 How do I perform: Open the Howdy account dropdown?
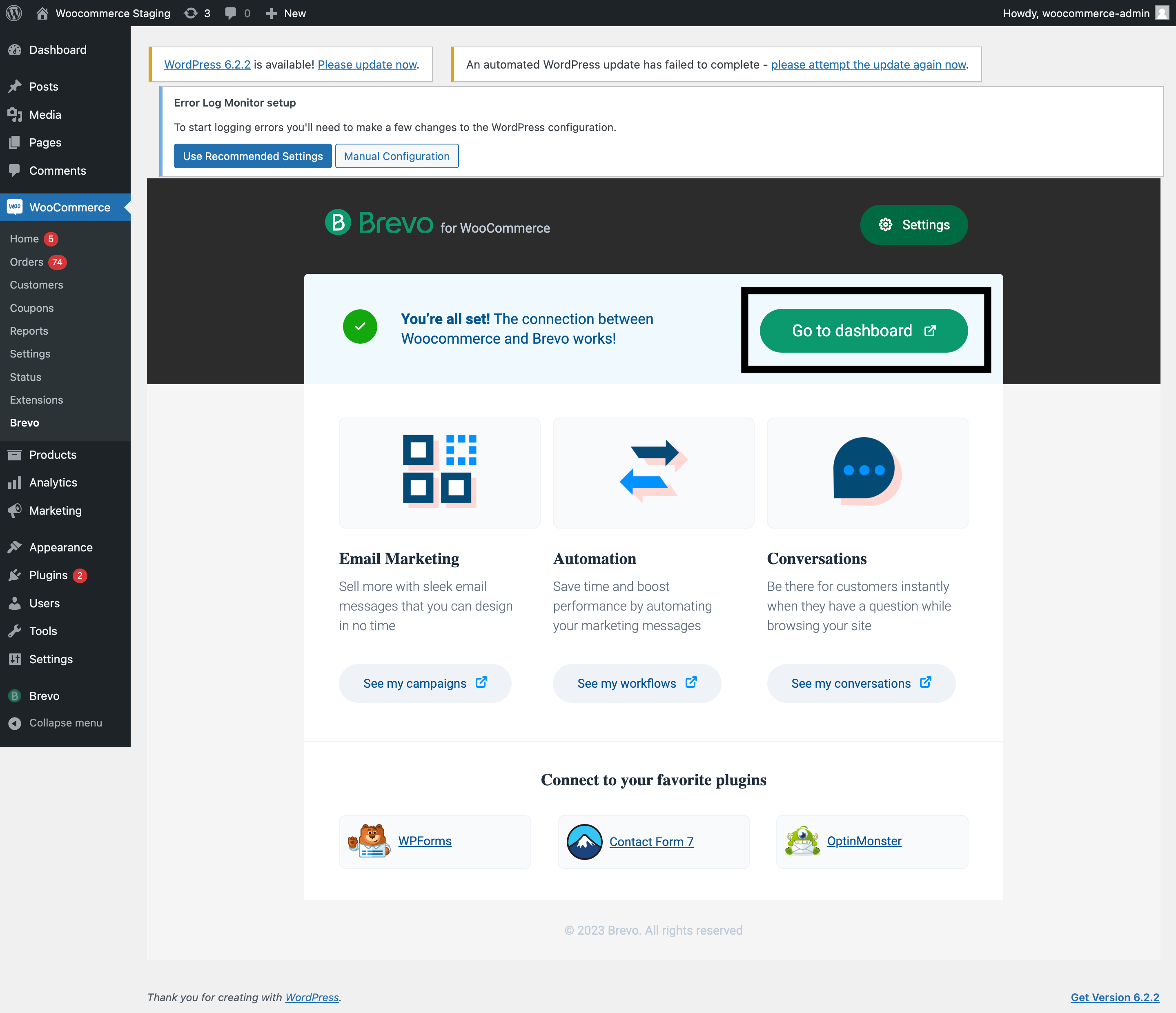coord(1076,13)
